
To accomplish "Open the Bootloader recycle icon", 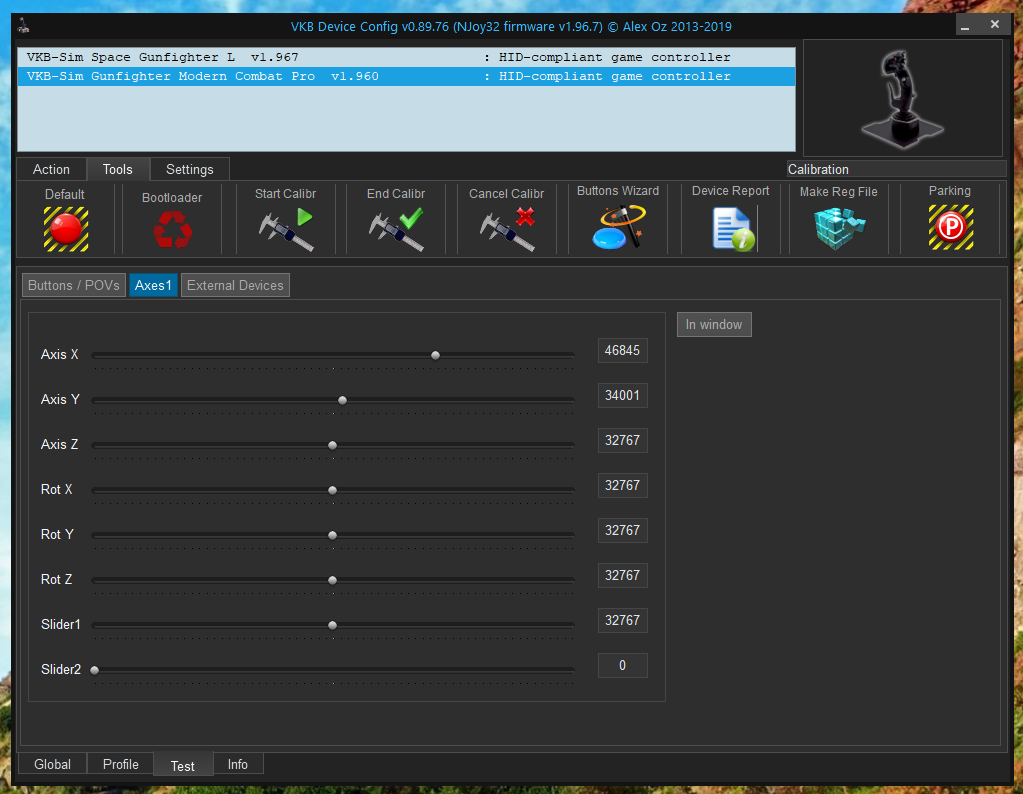I will coord(172,230).
